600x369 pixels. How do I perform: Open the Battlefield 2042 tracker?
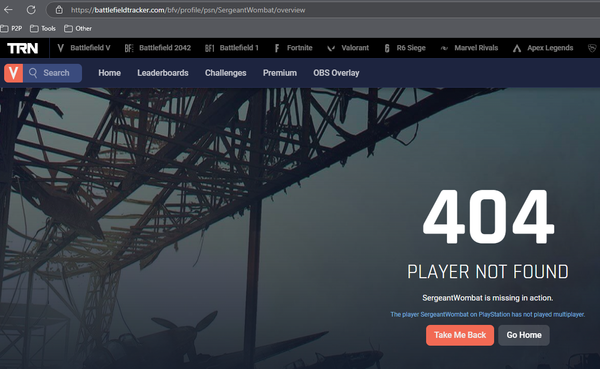point(158,48)
